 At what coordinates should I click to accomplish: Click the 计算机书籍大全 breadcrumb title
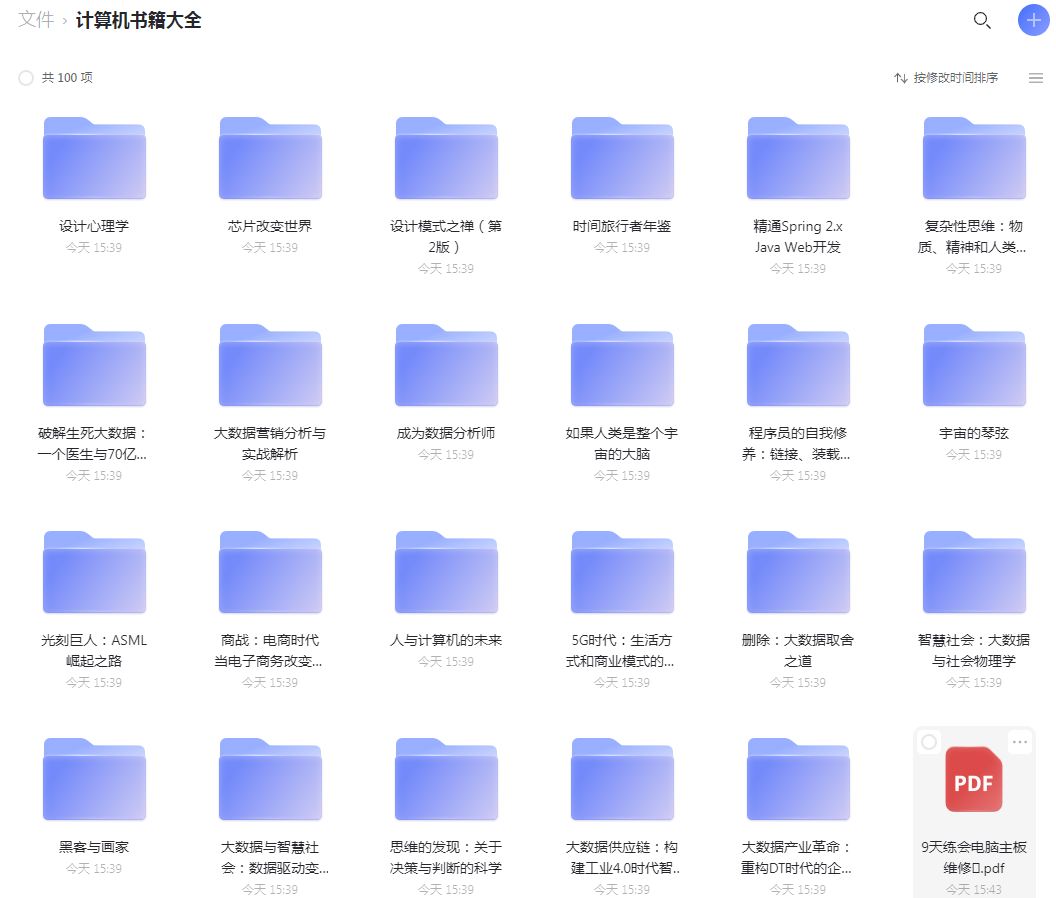(x=139, y=20)
